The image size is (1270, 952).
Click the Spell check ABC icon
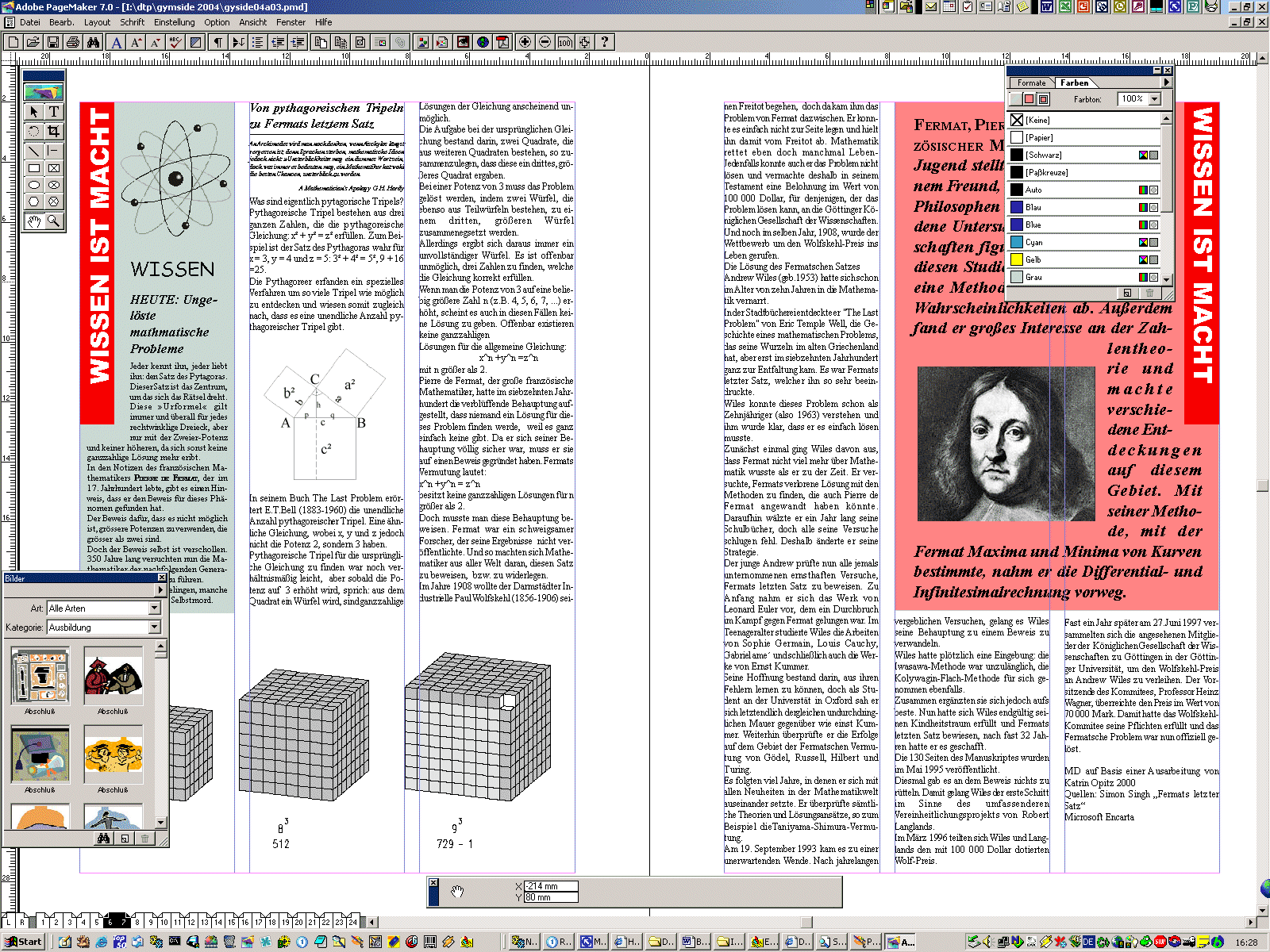point(175,42)
